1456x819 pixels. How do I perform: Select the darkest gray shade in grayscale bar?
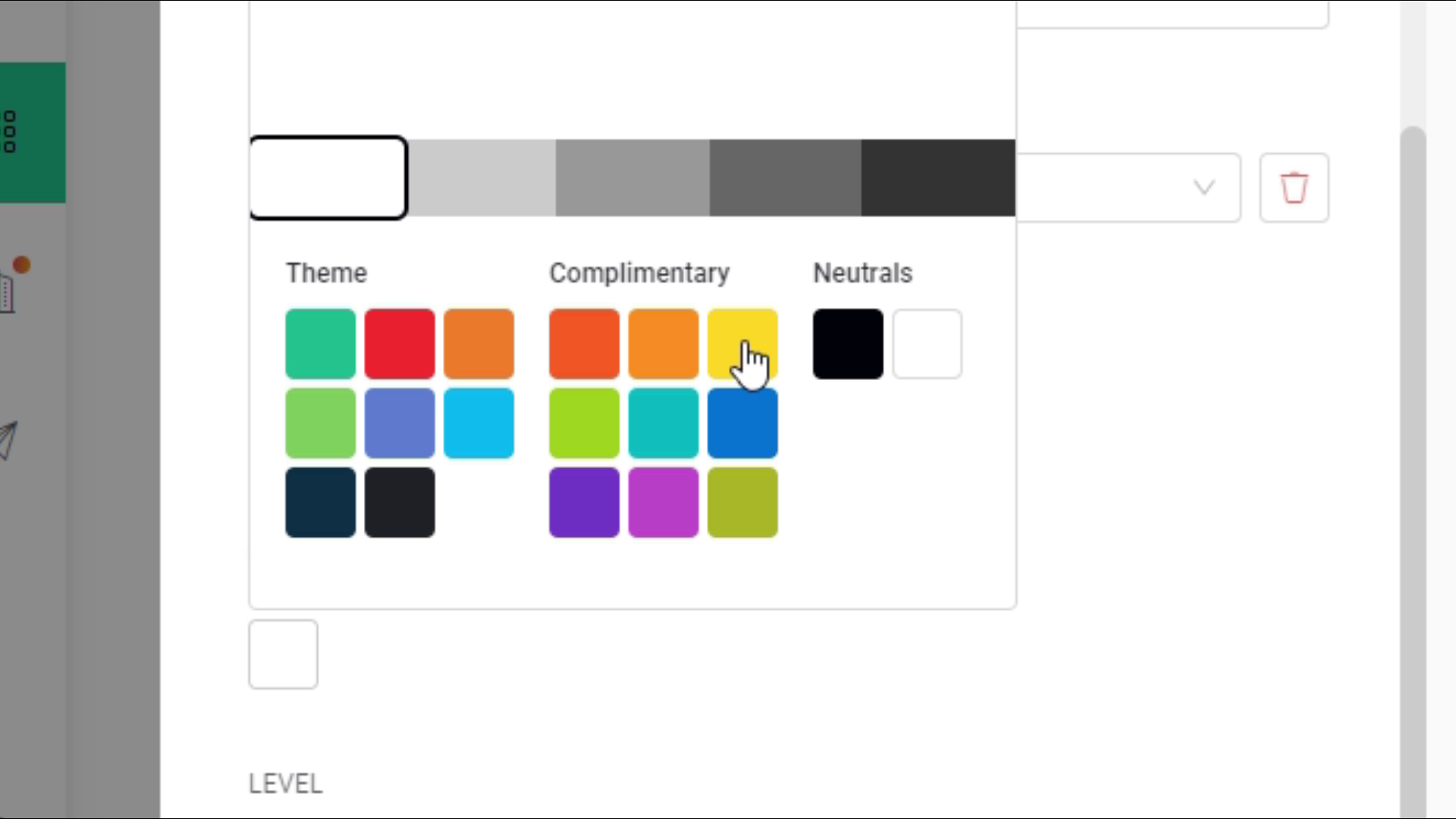tap(938, 177)
